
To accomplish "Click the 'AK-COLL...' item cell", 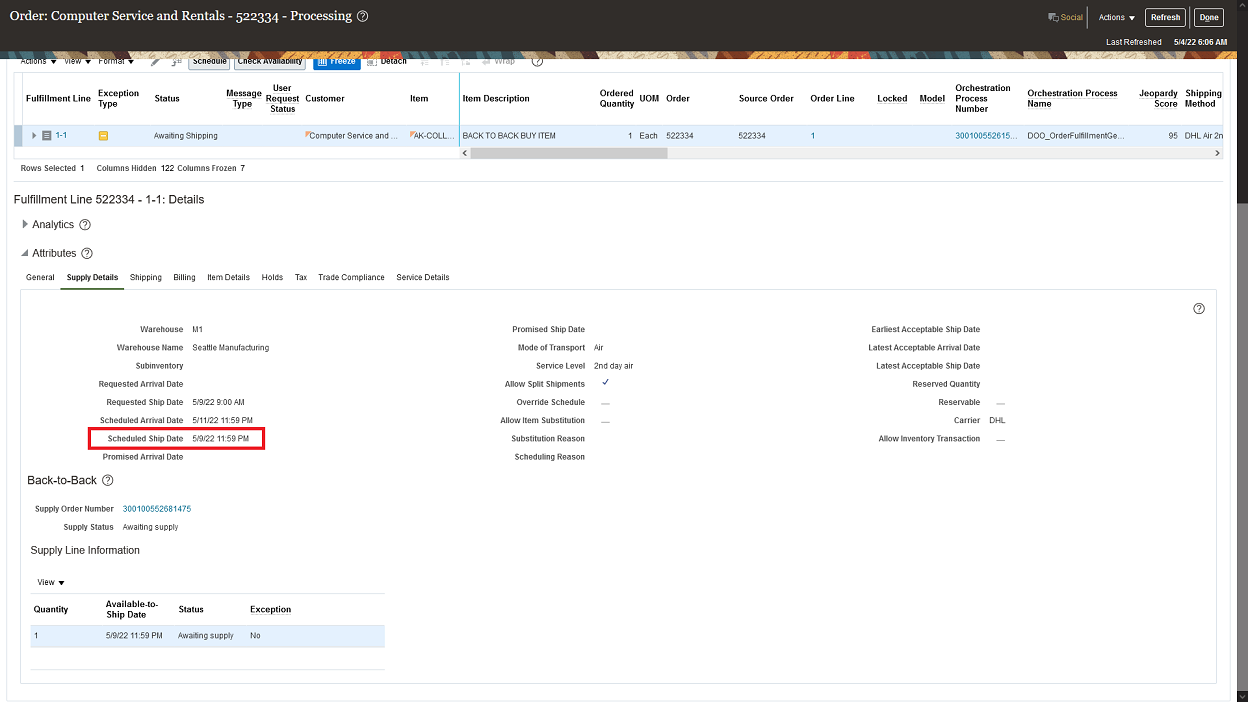I will coord(433,135).
